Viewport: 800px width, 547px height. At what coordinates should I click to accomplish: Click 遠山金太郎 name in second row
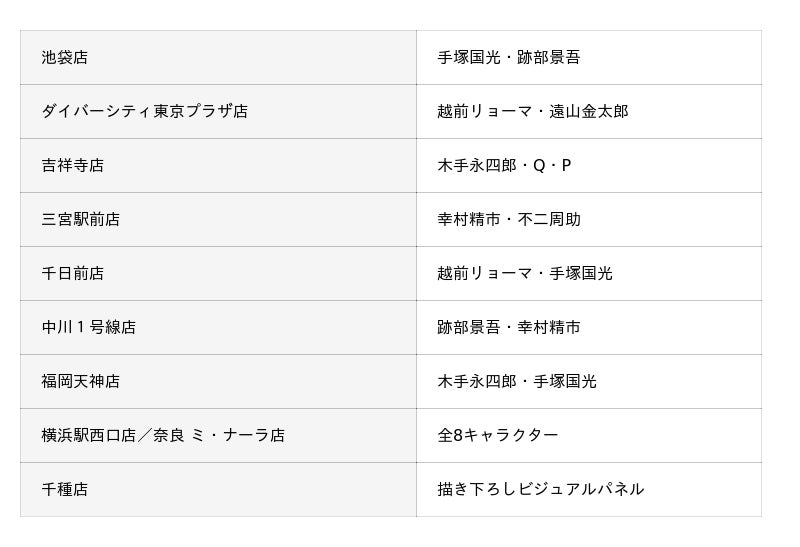click(x=589, y=112)
